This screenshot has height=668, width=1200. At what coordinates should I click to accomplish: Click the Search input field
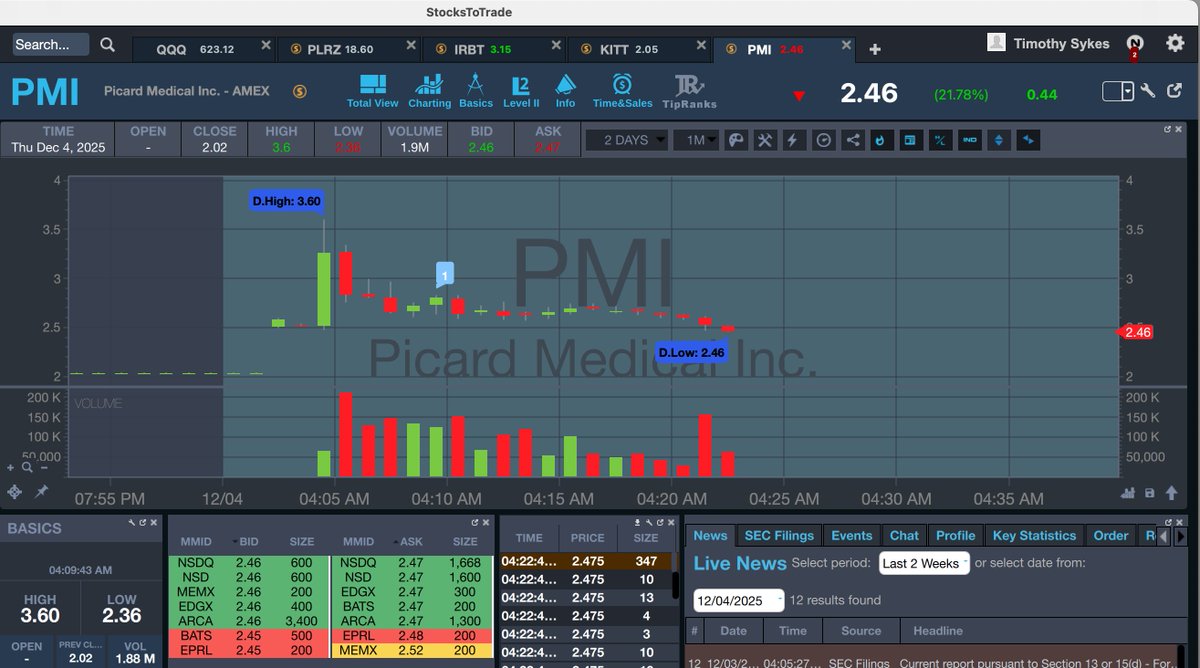[48, 44]
